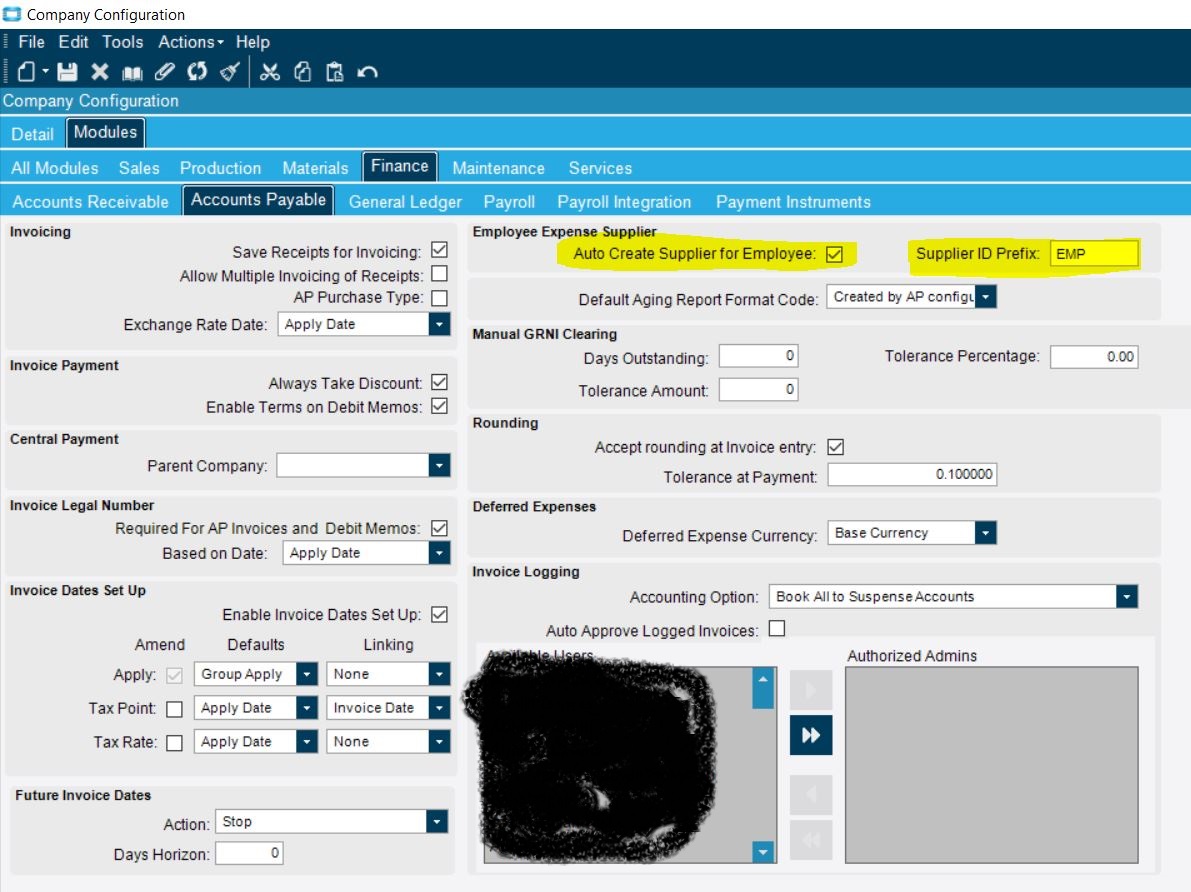Enable Allow Multiple Invoicing of Receipts
Screen dimensions: 1191x892
pos(439,274)
